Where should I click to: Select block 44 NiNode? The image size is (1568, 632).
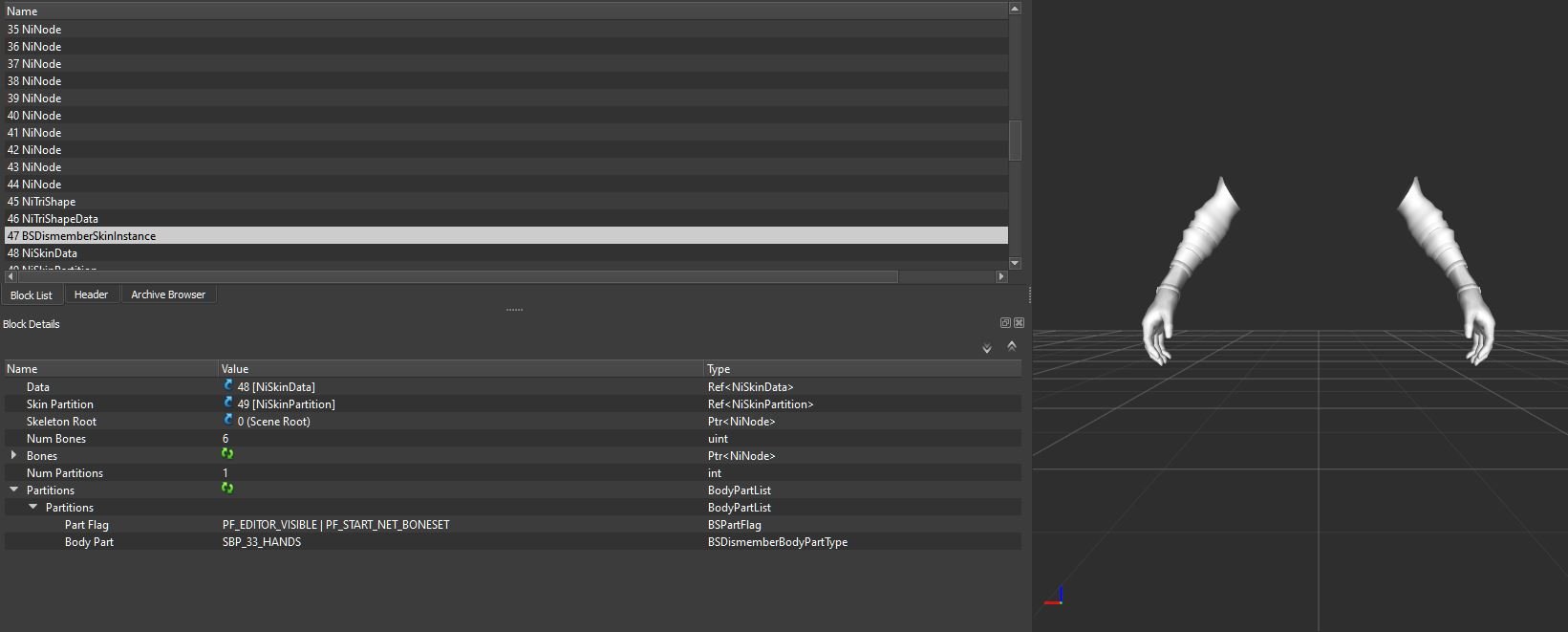(x=505, y=184)
